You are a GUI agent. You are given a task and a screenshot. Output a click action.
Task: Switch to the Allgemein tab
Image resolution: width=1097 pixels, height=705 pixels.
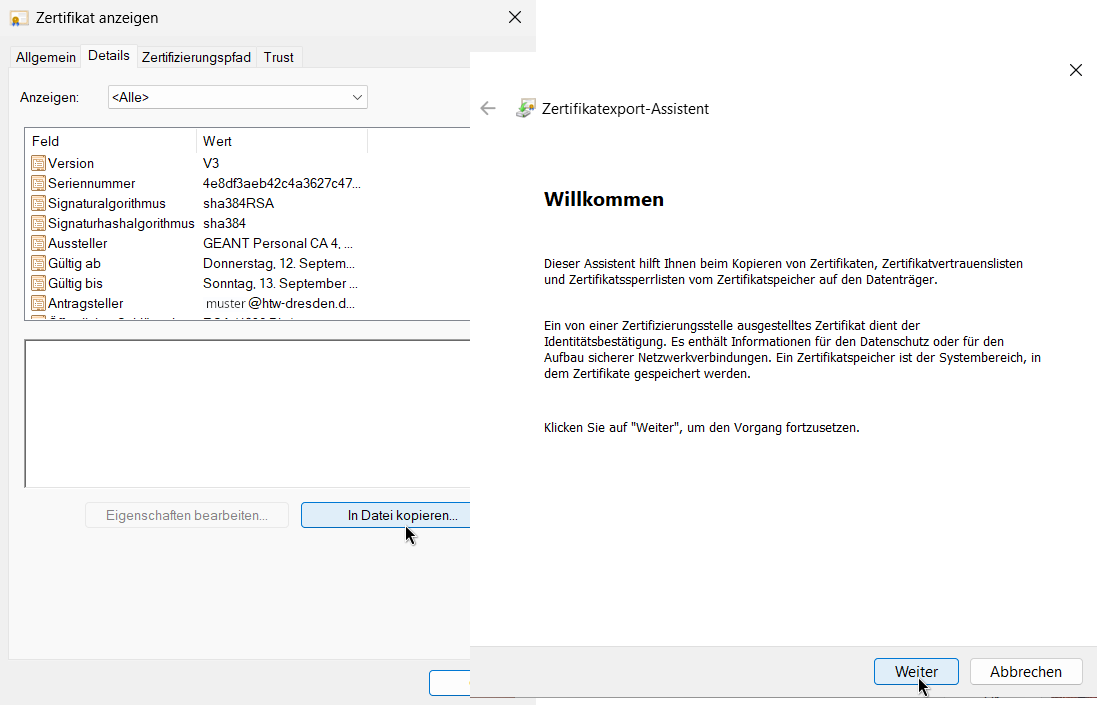(46, 57)
